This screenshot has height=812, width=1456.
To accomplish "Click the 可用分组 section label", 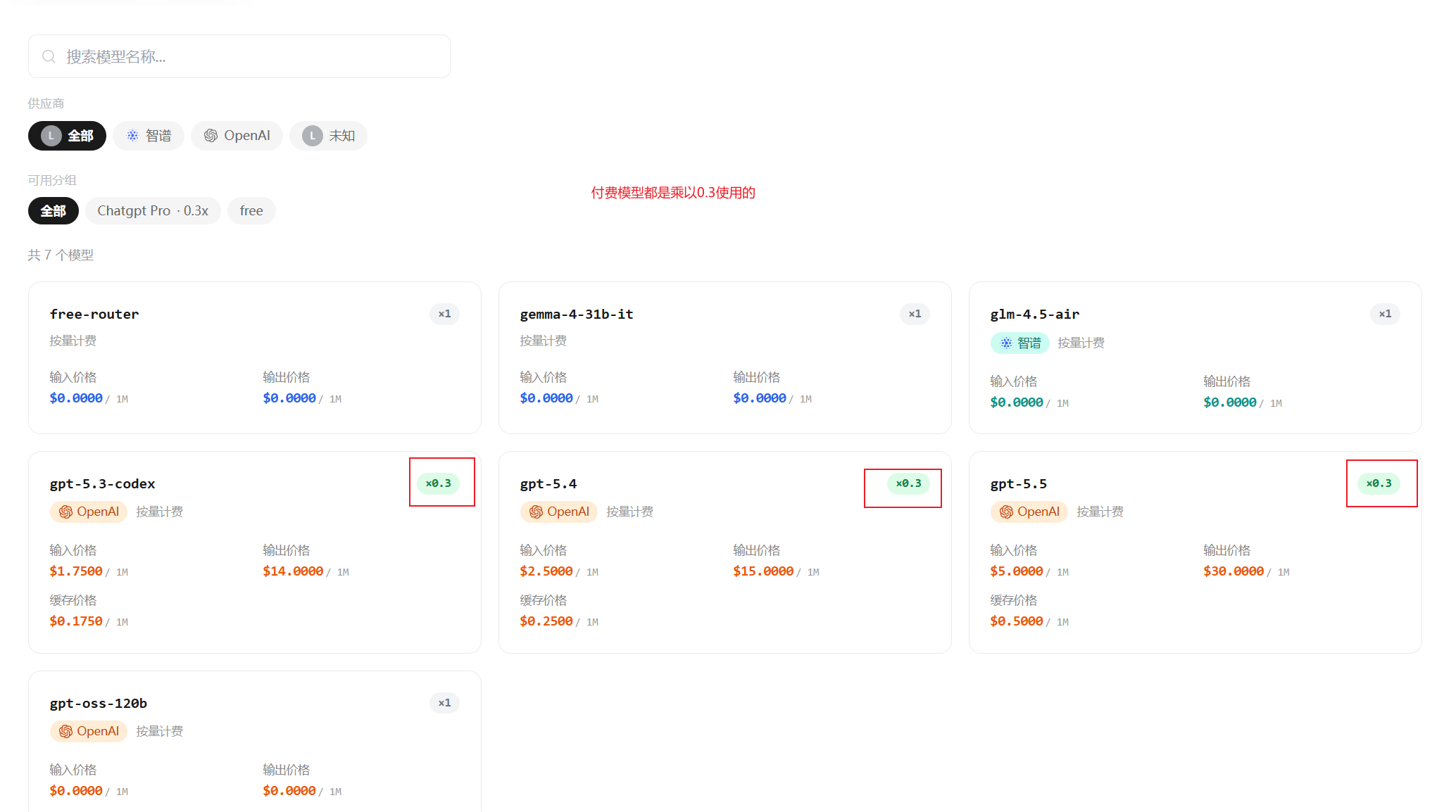I will 52,180.
